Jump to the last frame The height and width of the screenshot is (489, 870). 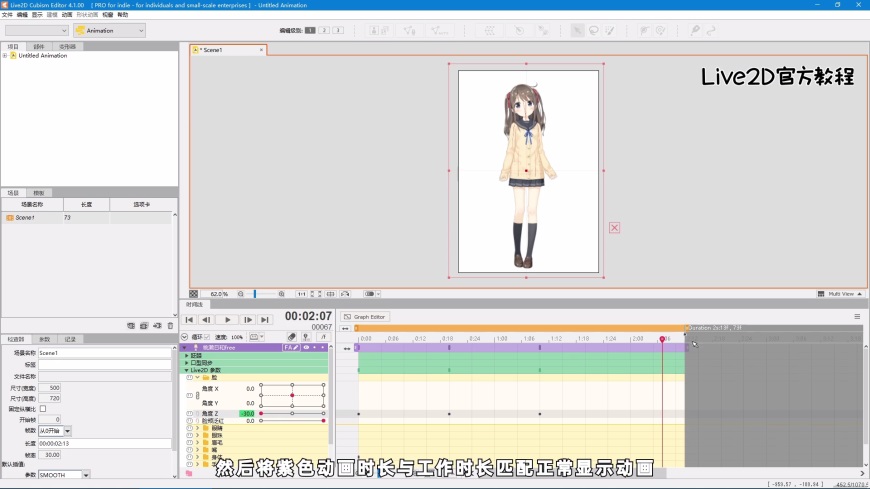pos(265,320)
